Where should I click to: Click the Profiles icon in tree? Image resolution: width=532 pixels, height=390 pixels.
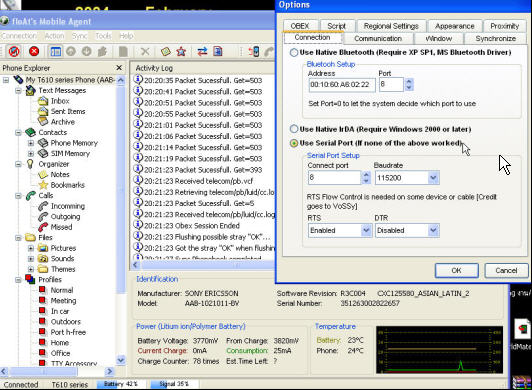31,279
